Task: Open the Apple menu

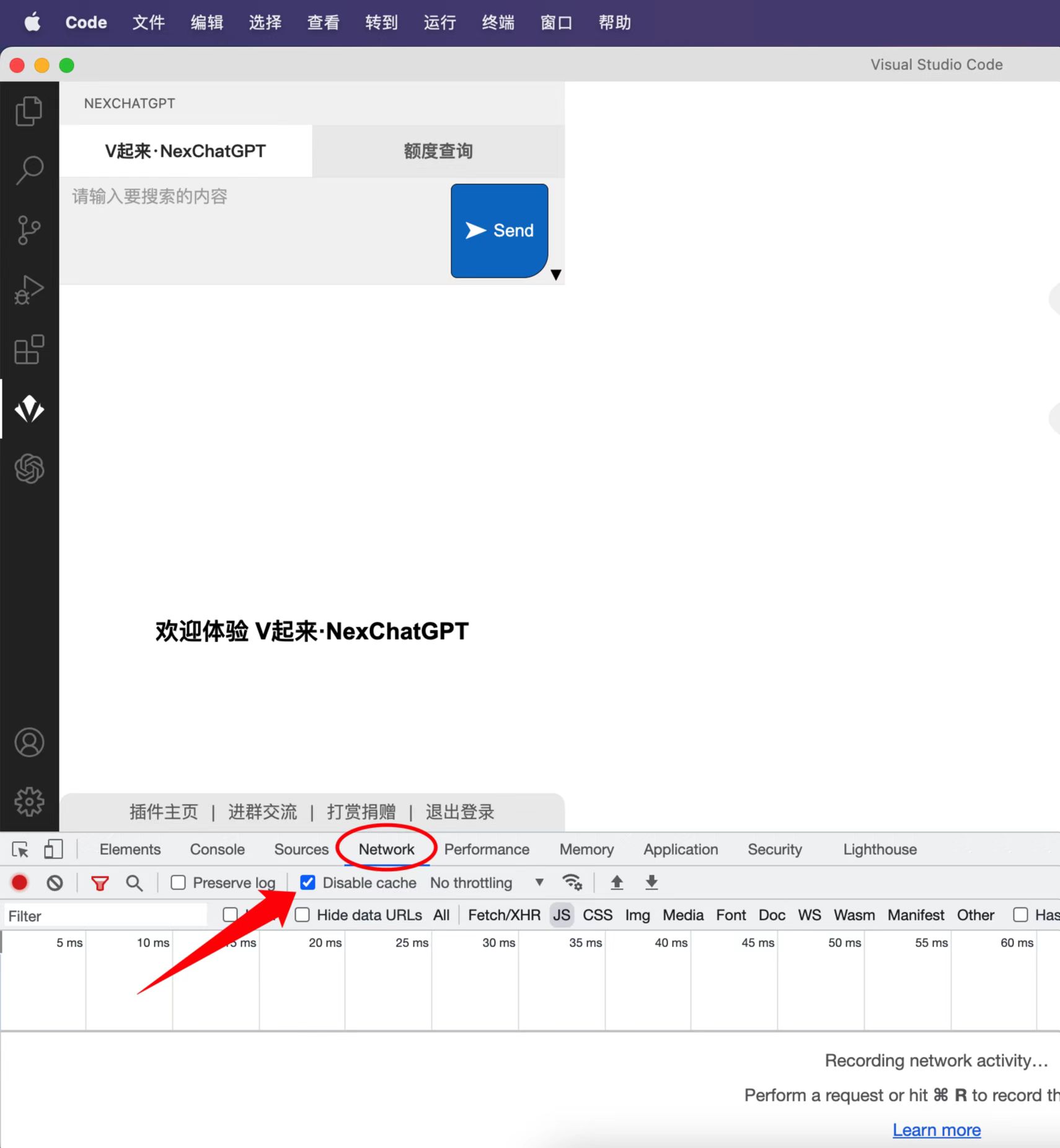Action: [x=32, y=22]
